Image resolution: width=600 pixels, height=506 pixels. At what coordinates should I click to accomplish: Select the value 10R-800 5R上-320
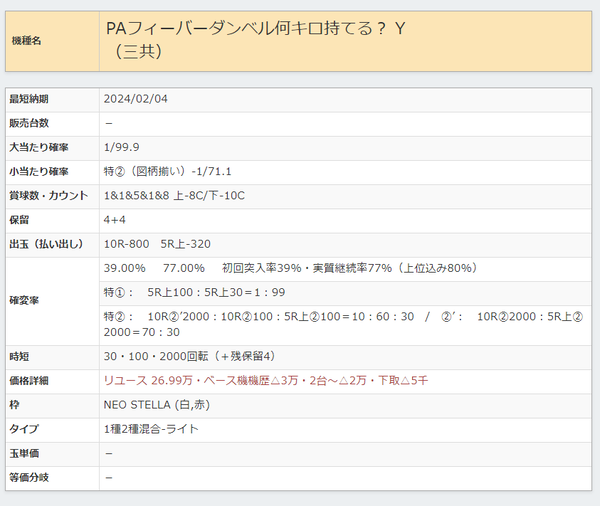[157, 244]
